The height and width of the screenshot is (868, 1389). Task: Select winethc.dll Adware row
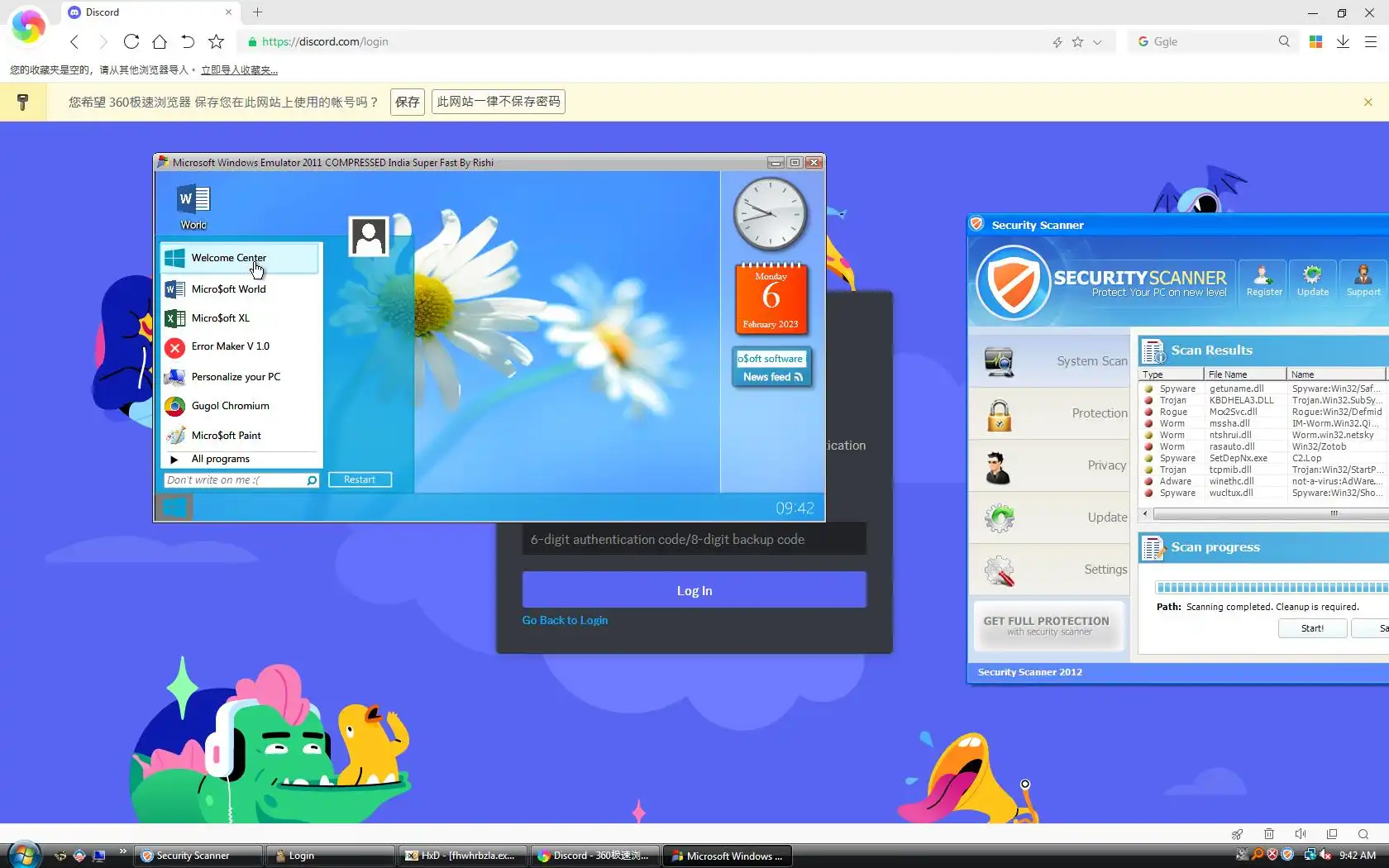(x=1265, y=481)
